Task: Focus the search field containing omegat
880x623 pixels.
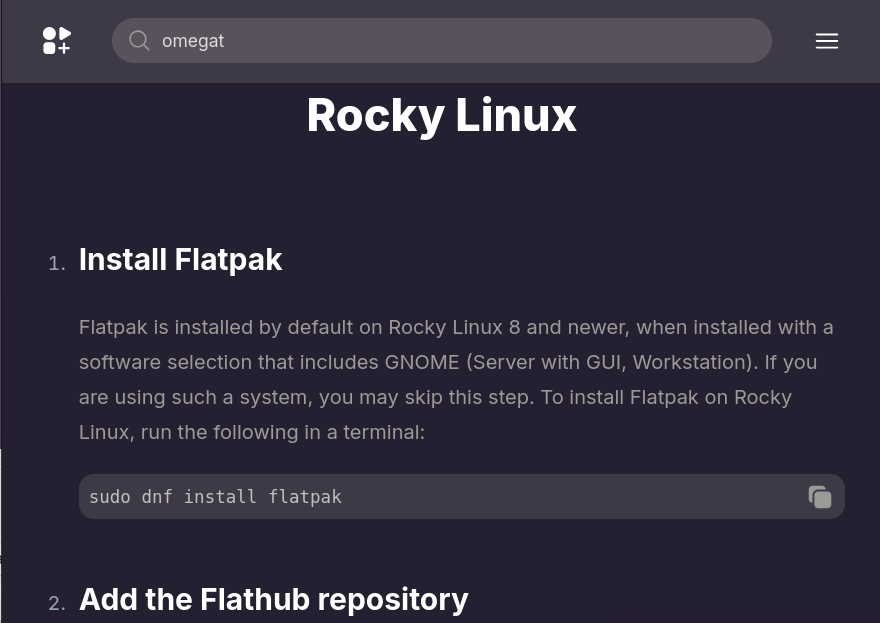Action: 450,41
